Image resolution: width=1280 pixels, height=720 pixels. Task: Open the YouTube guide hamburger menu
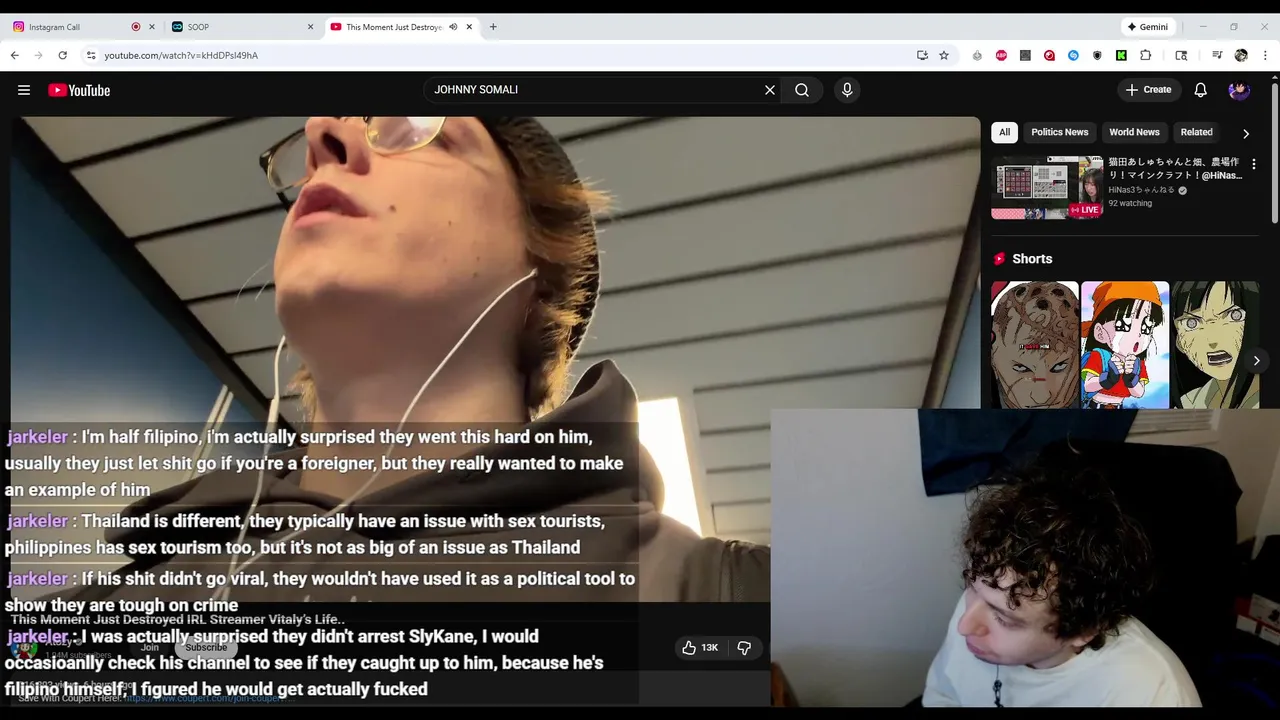point(24,90)
